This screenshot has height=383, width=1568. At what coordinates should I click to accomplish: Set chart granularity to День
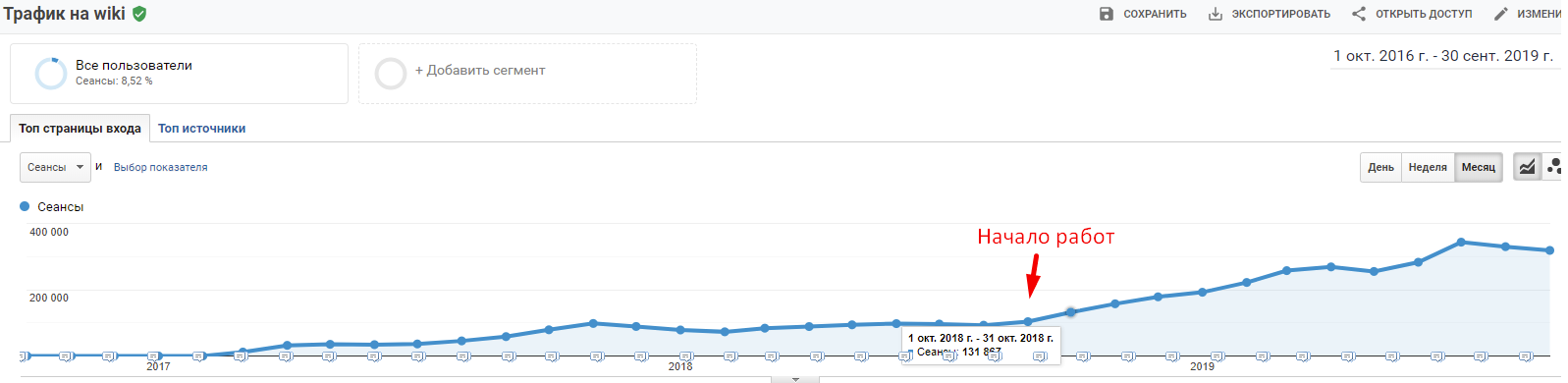1380,167
